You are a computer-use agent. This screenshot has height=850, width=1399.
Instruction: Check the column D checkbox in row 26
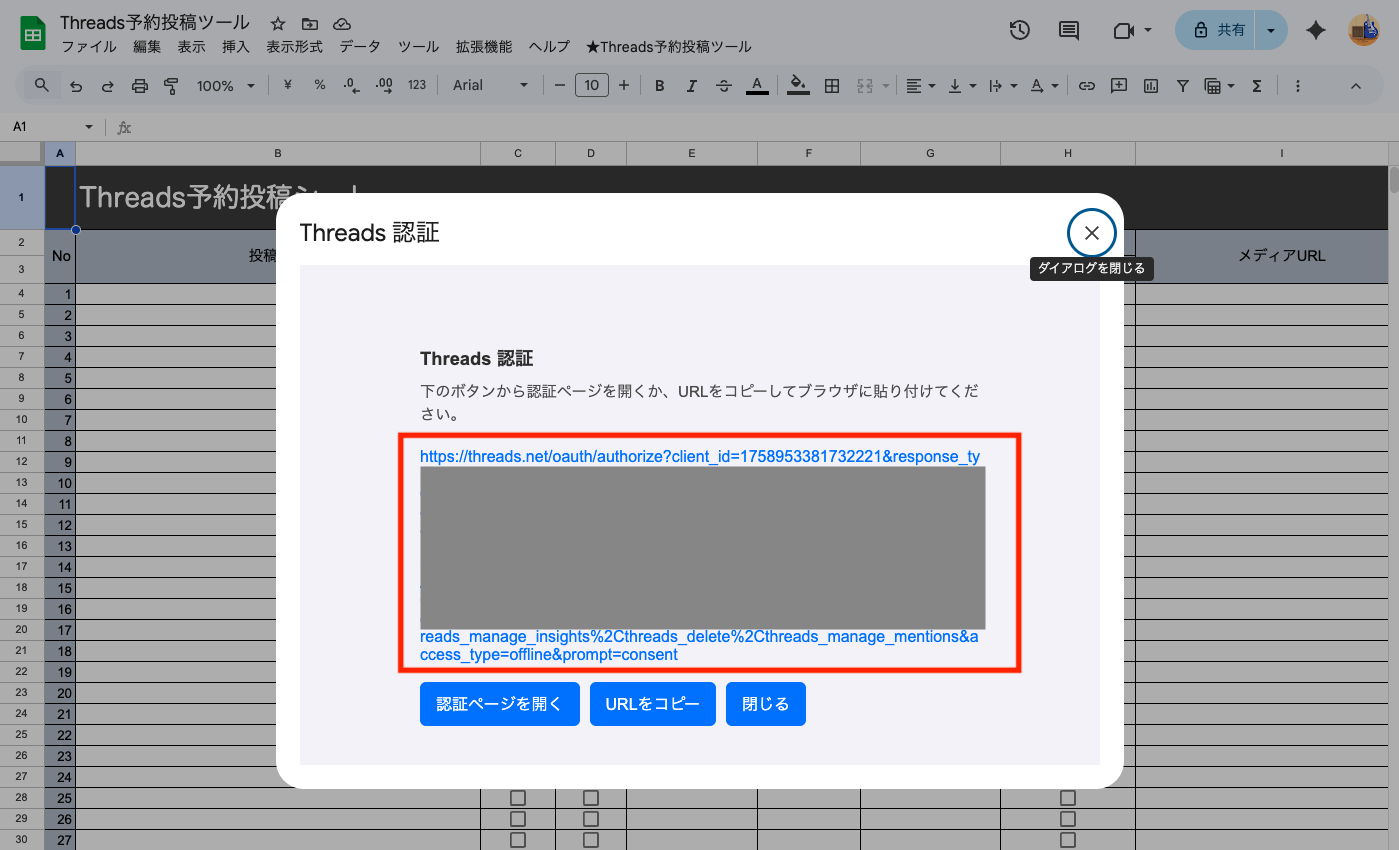click(x=591, y=819)
